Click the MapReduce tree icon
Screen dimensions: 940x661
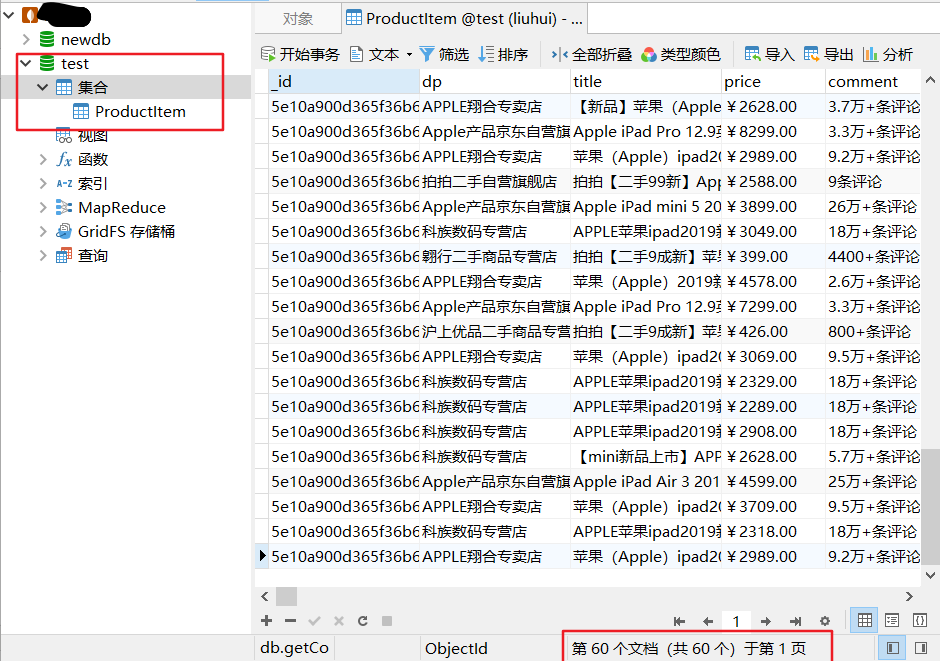(x=64, y=207)
